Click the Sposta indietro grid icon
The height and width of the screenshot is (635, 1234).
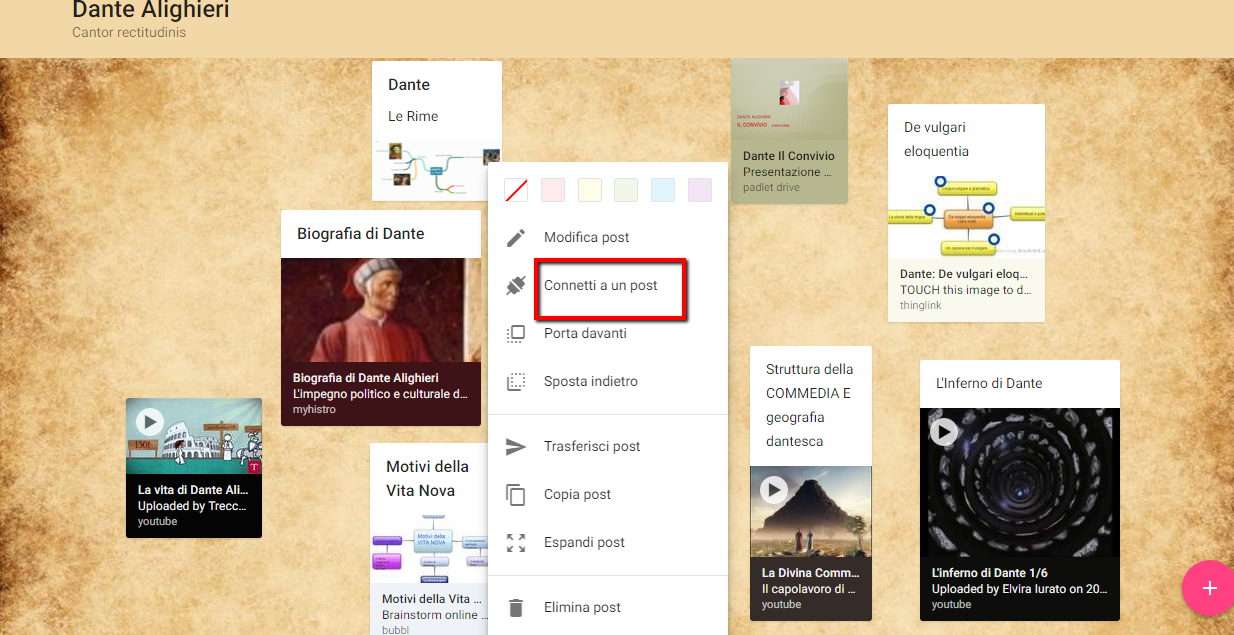point(516,381)
